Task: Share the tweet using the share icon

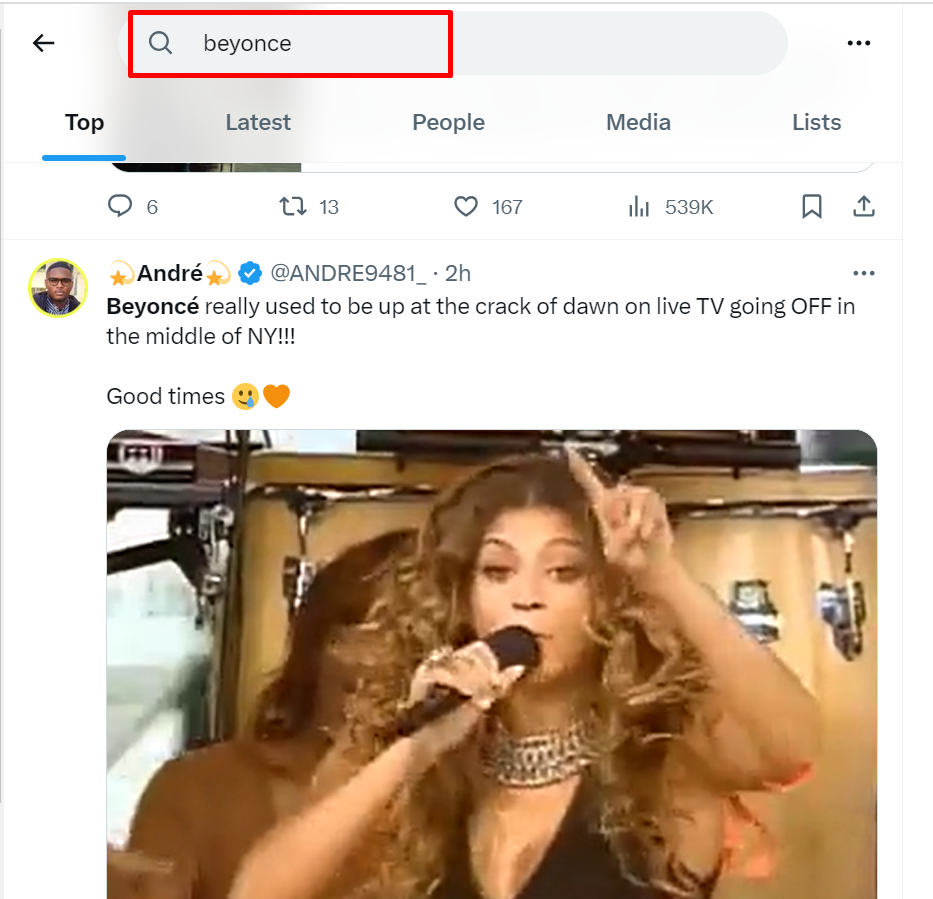Action: [x=864, y=205]
